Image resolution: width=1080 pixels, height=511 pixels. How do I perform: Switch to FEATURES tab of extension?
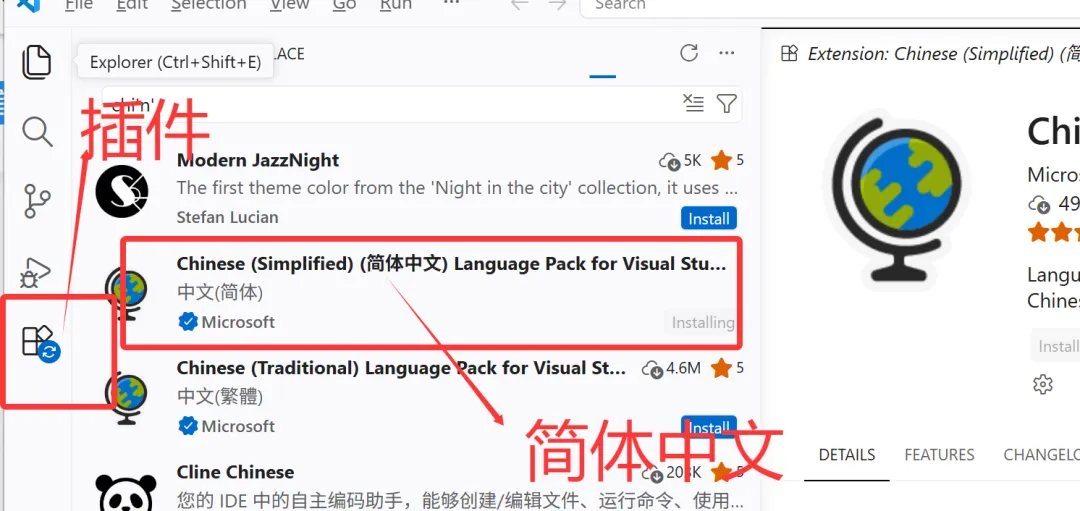click(x=939, y=455)
